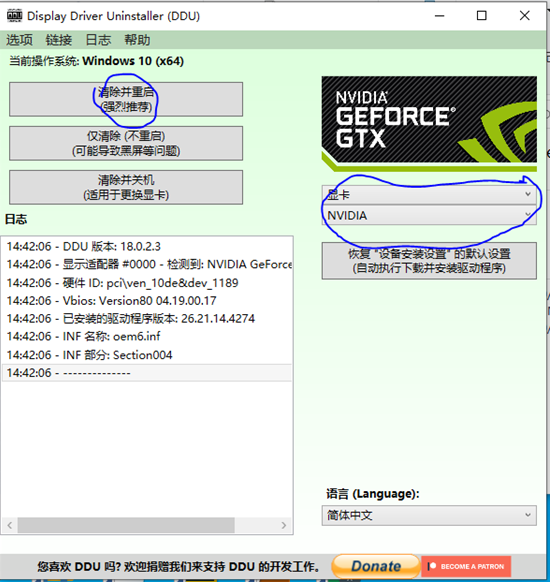
Task: Open the 日志 menu
Action: [98, 40]
